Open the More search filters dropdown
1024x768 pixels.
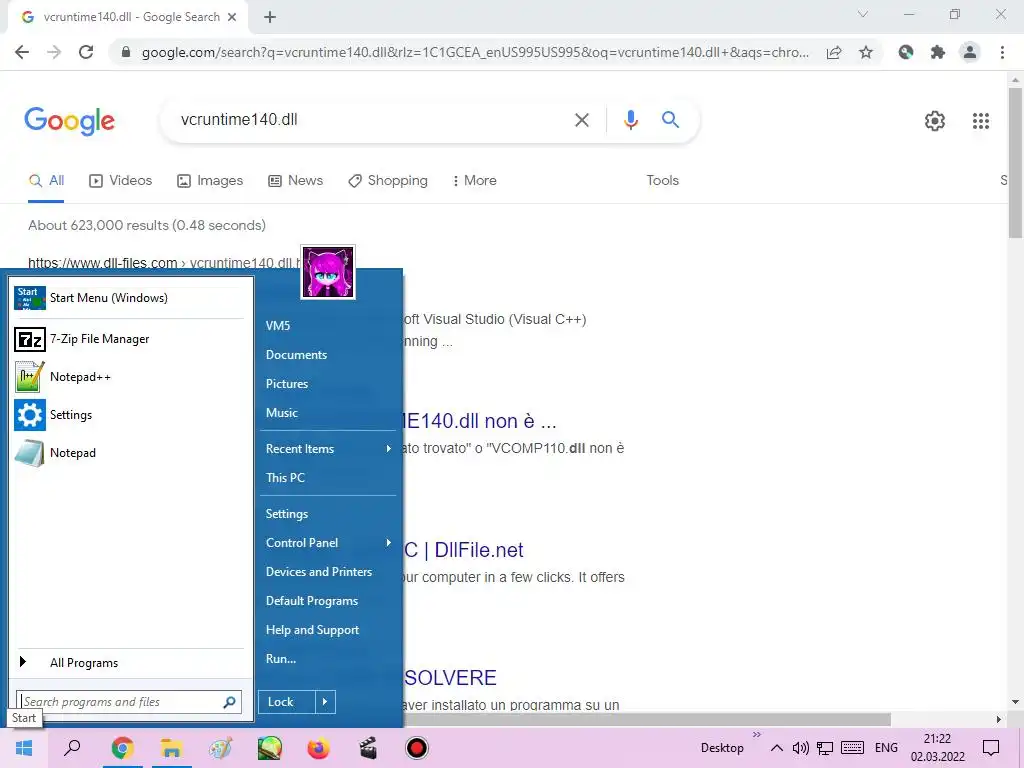tap(475, 181)
